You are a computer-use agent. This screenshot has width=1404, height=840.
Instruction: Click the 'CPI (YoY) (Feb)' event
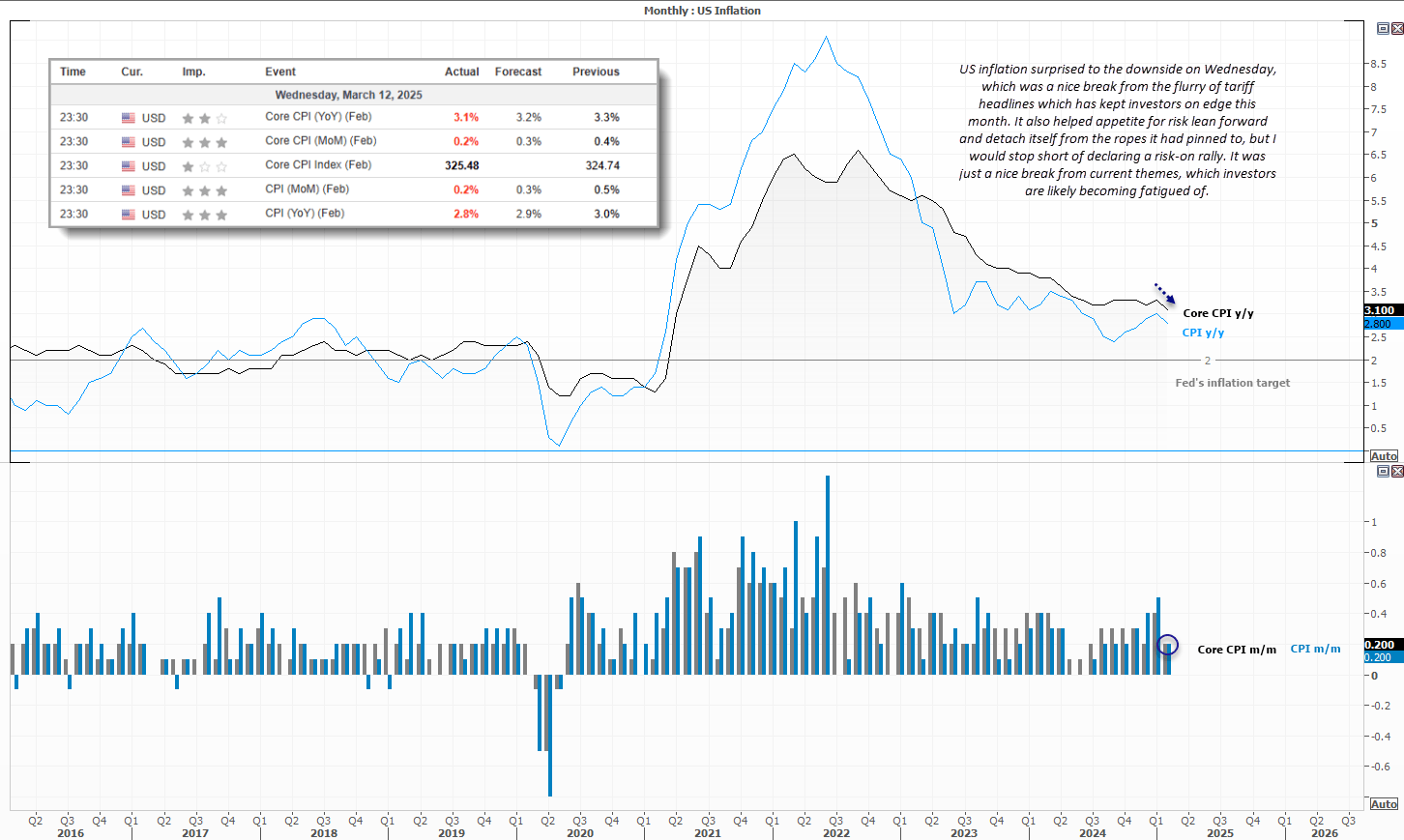tap(305, 213)
